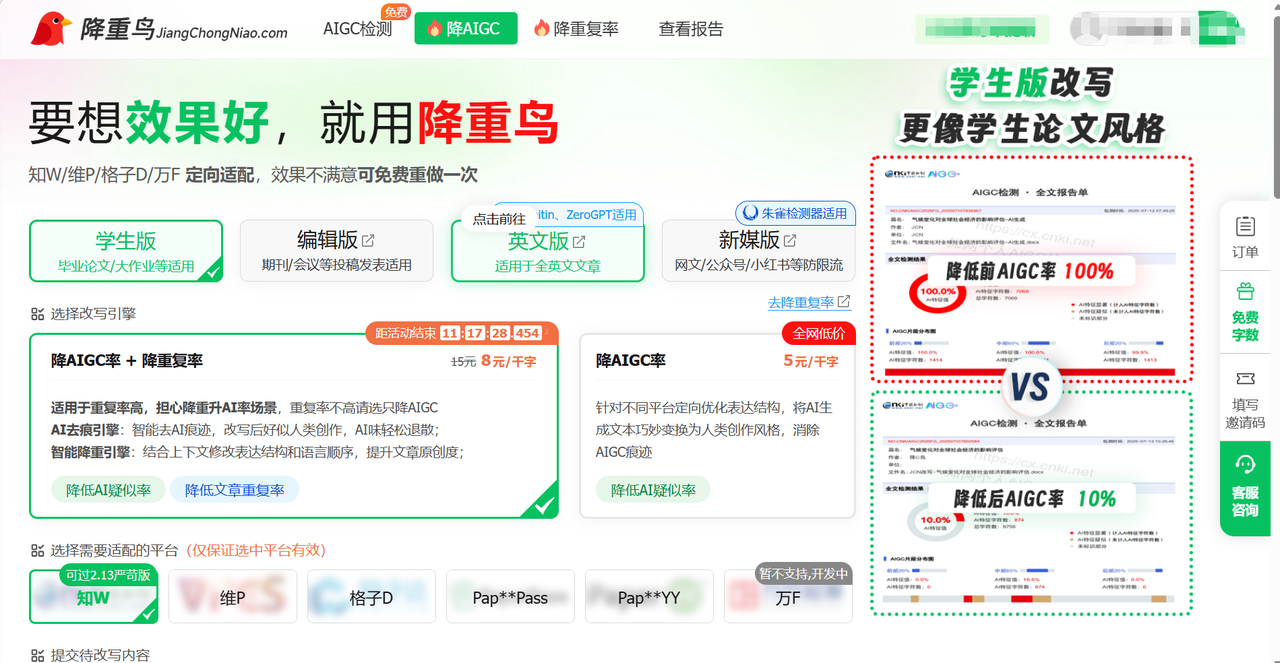
Task: Open the 客服咨询 headset button
Action: click(1245, 489)
